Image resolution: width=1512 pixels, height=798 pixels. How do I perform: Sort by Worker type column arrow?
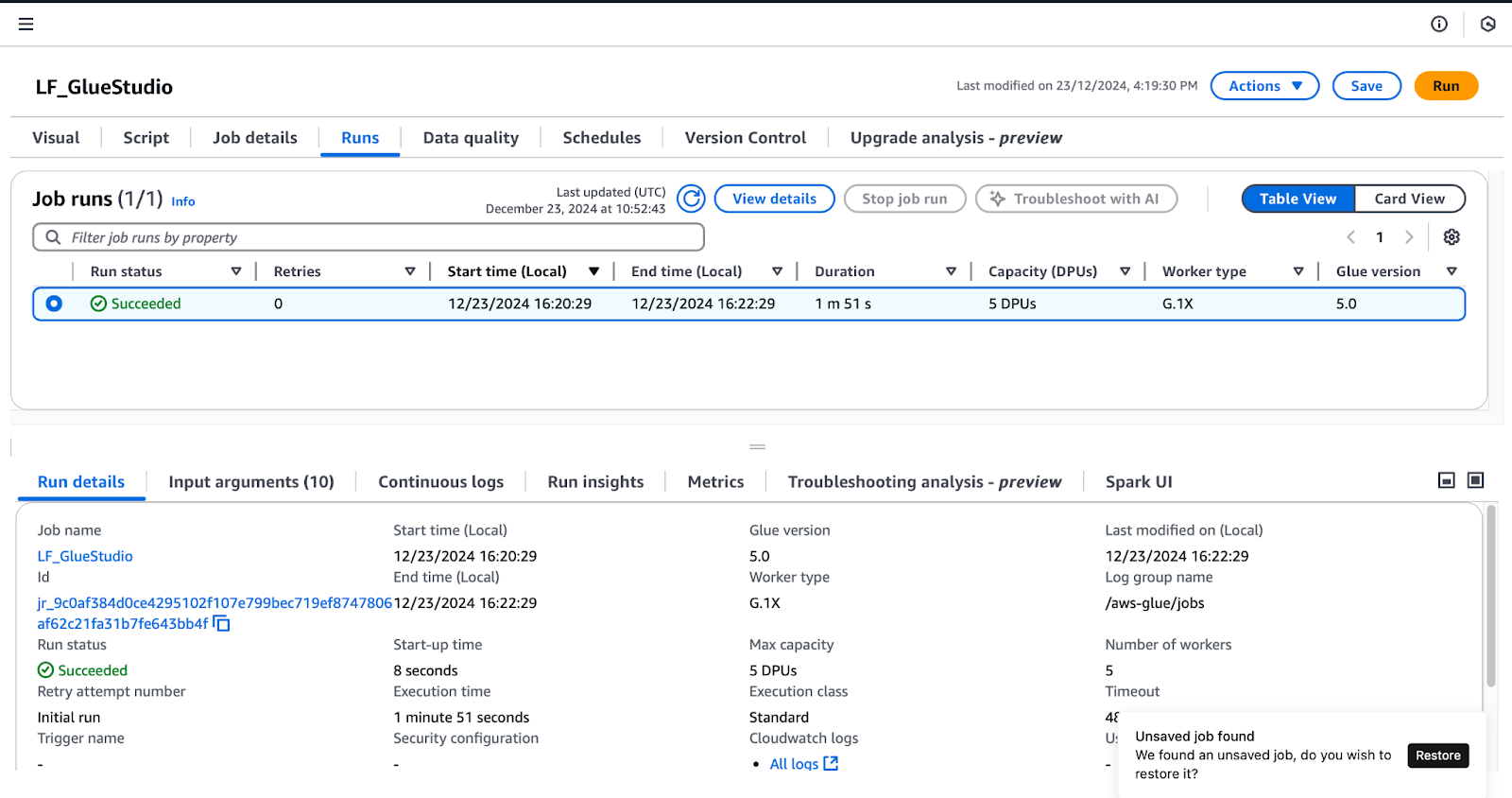coord(1298,271)
